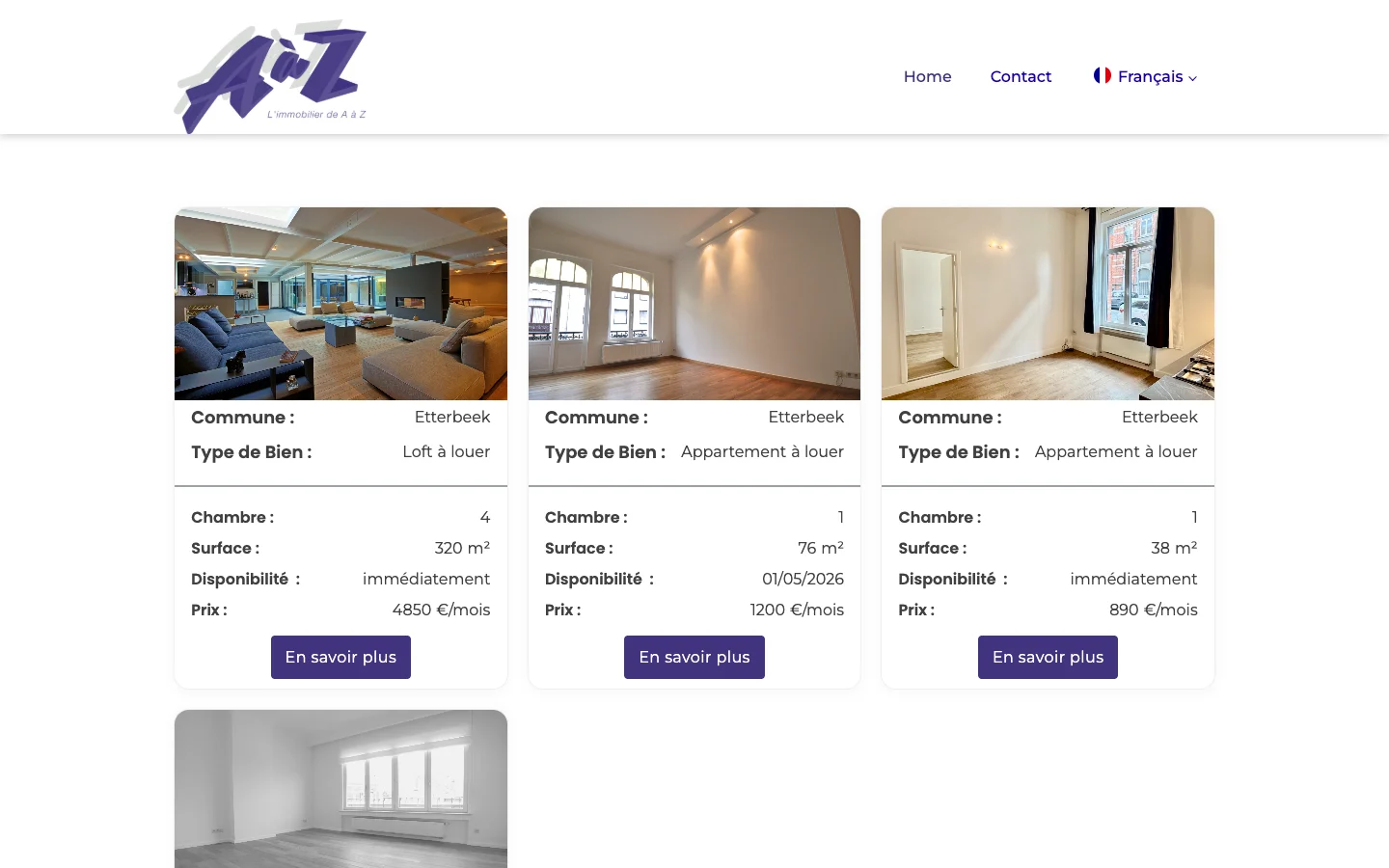Open the Français language selector
The width and height of the screenshot is (1389, 868).
click(x=1145, y=76)
